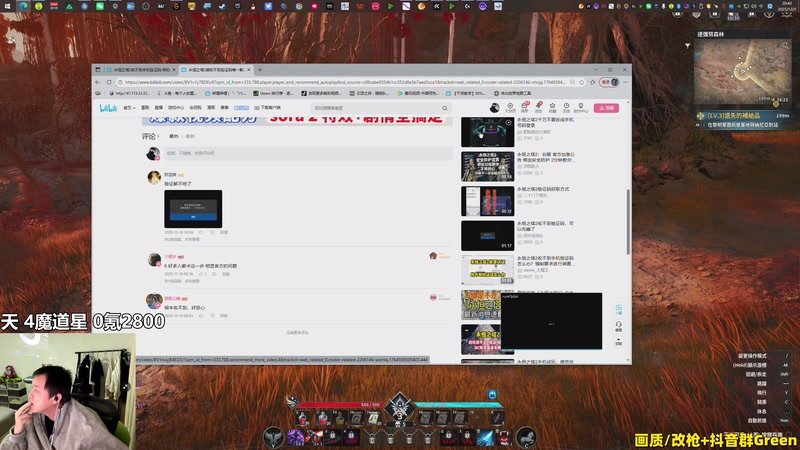The width and height of the screenshot is (800, 450).
Task: Open the 创作中心 lightbulb icon
Action: tap(581, 107)
